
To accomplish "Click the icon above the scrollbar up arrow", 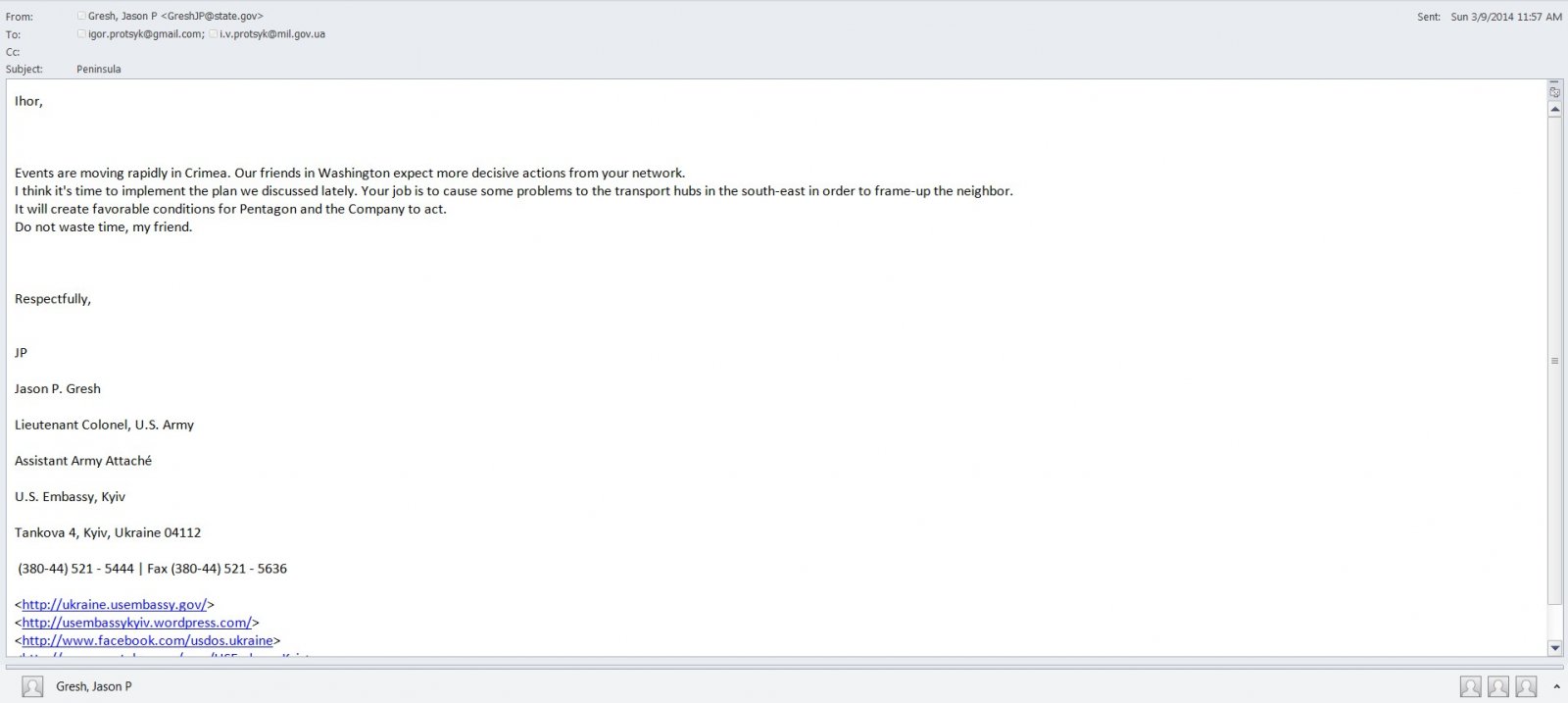I will tap(1554, 91).
